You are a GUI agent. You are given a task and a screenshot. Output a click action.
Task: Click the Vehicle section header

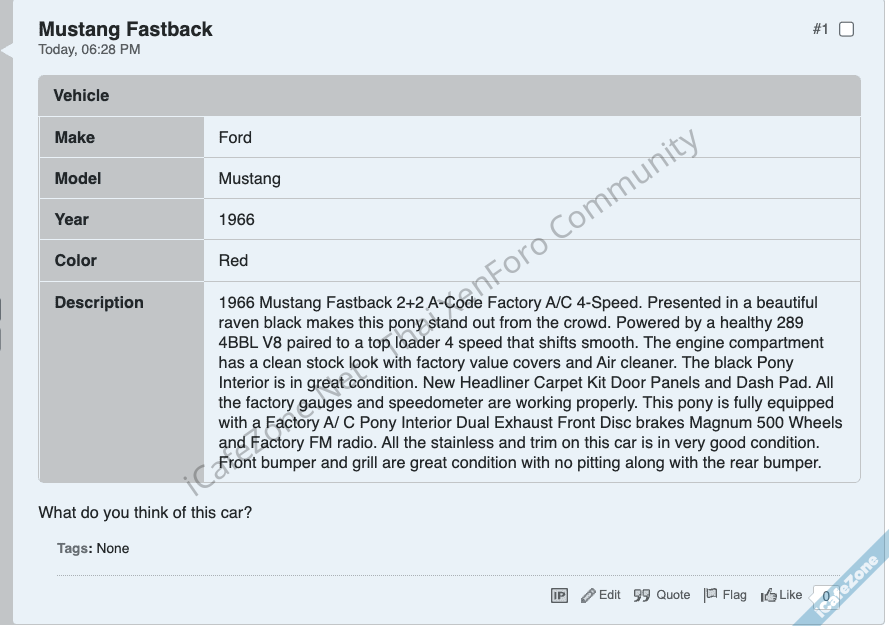pyautogui.click(x=81, y=95)
